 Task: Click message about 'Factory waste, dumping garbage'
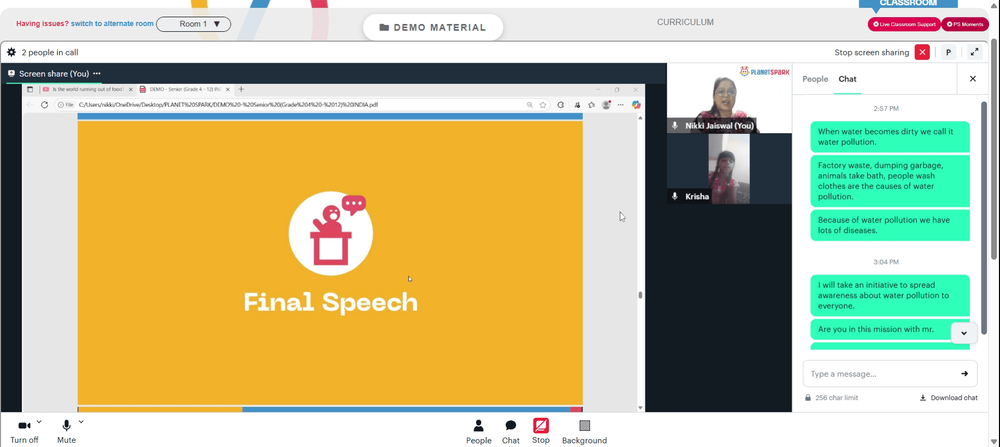pyautogui.click(x=890, y=180)
